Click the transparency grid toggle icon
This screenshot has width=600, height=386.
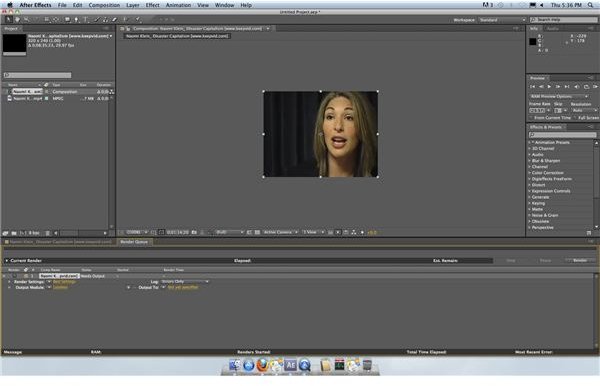[x=258, y=232]
